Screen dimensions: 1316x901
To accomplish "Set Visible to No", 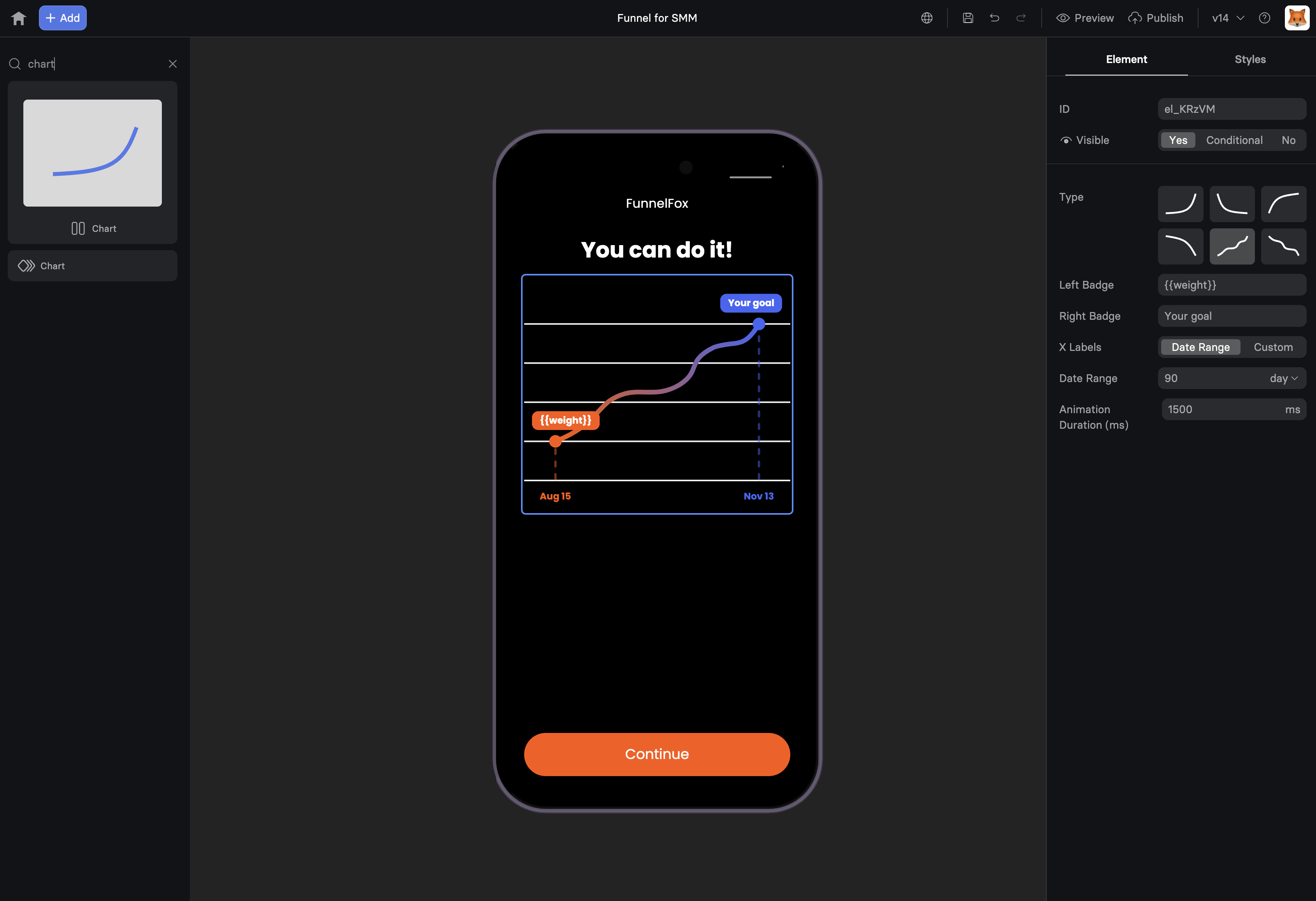I will point(1288,140).
